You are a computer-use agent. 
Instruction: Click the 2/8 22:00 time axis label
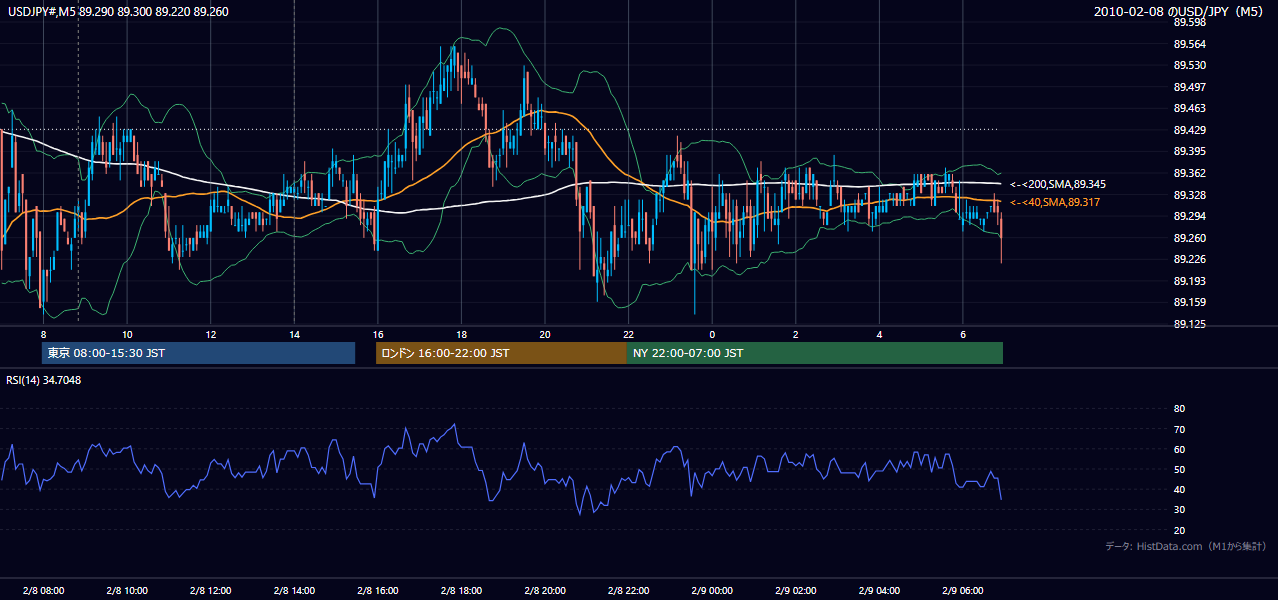[x=628, y=590]
